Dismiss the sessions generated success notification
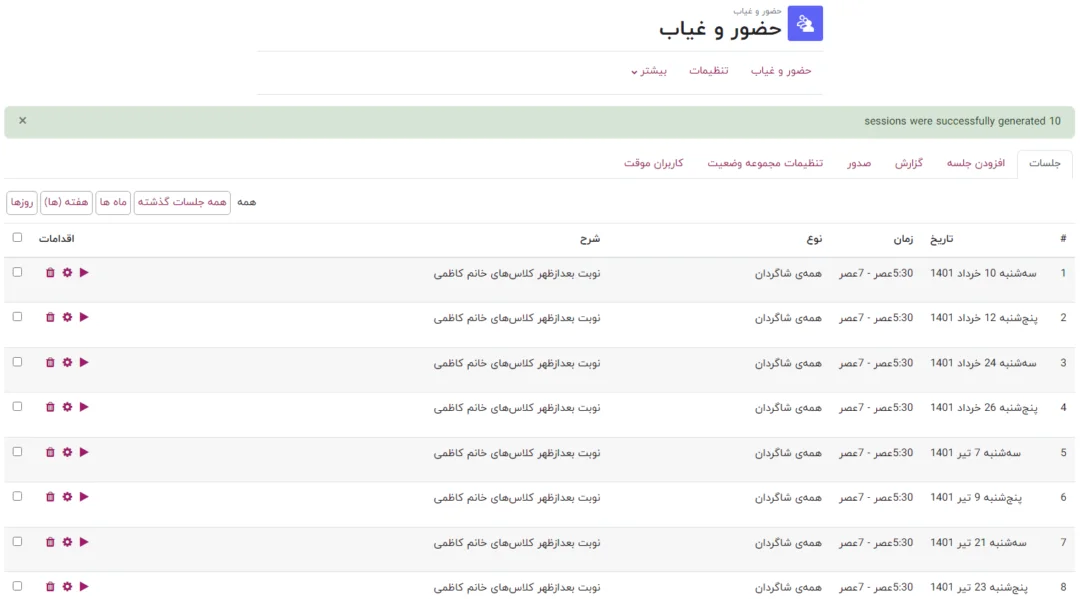1080x599 pixels. tap(22, 121)
